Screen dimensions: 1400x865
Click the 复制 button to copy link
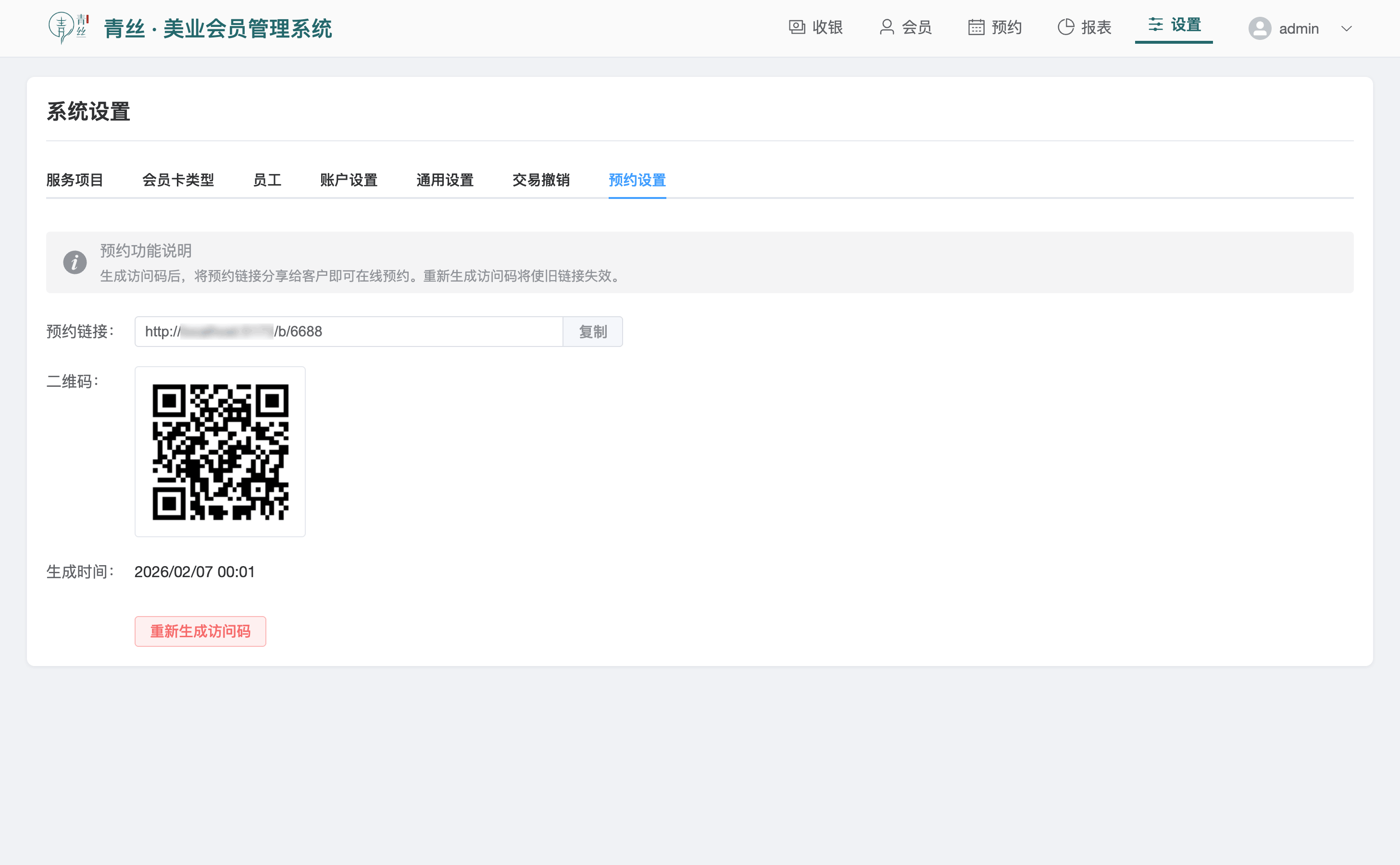593,332
